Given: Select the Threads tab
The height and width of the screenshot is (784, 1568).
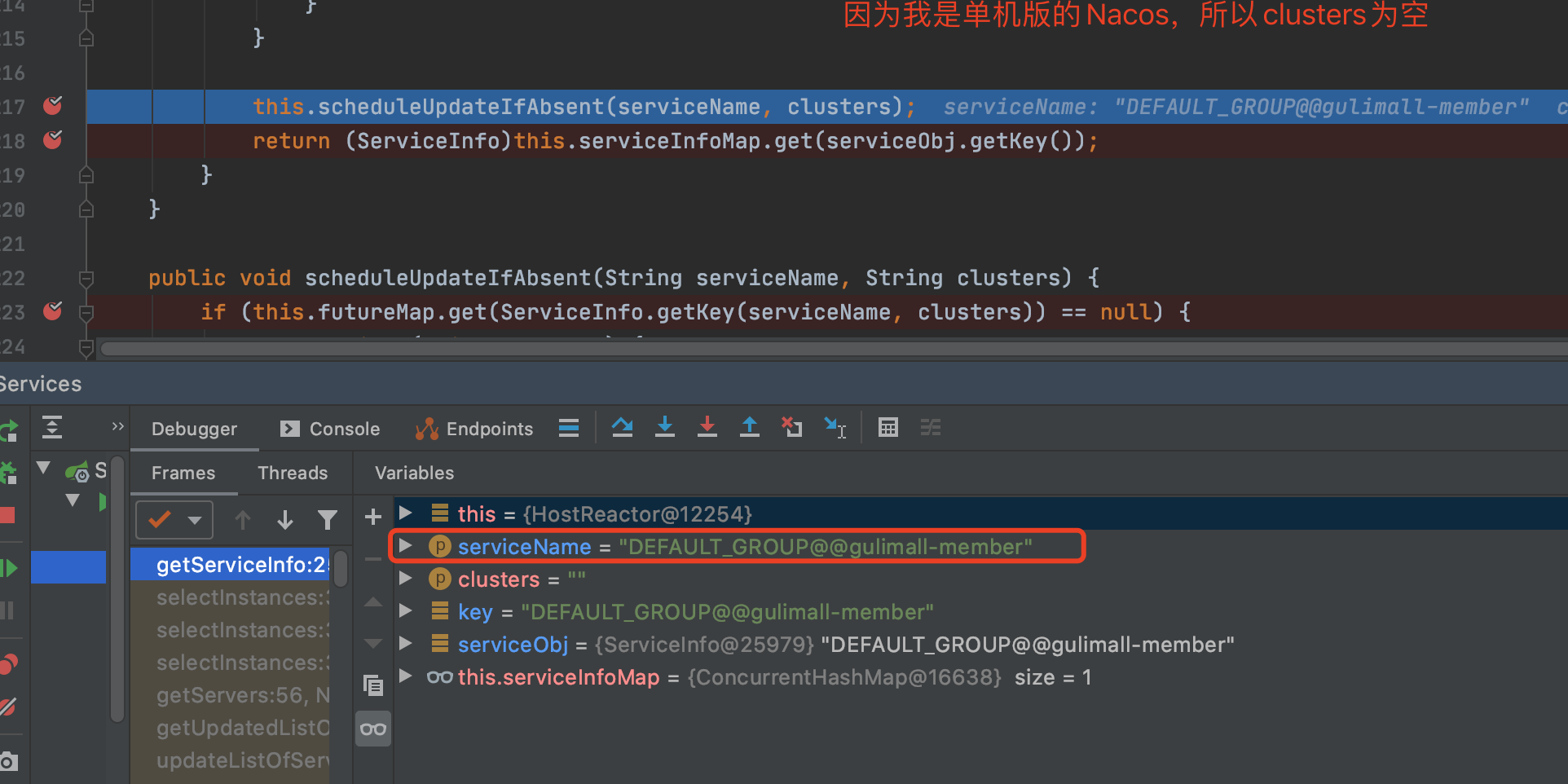Looking at the screenshot, I should (293, 473).
